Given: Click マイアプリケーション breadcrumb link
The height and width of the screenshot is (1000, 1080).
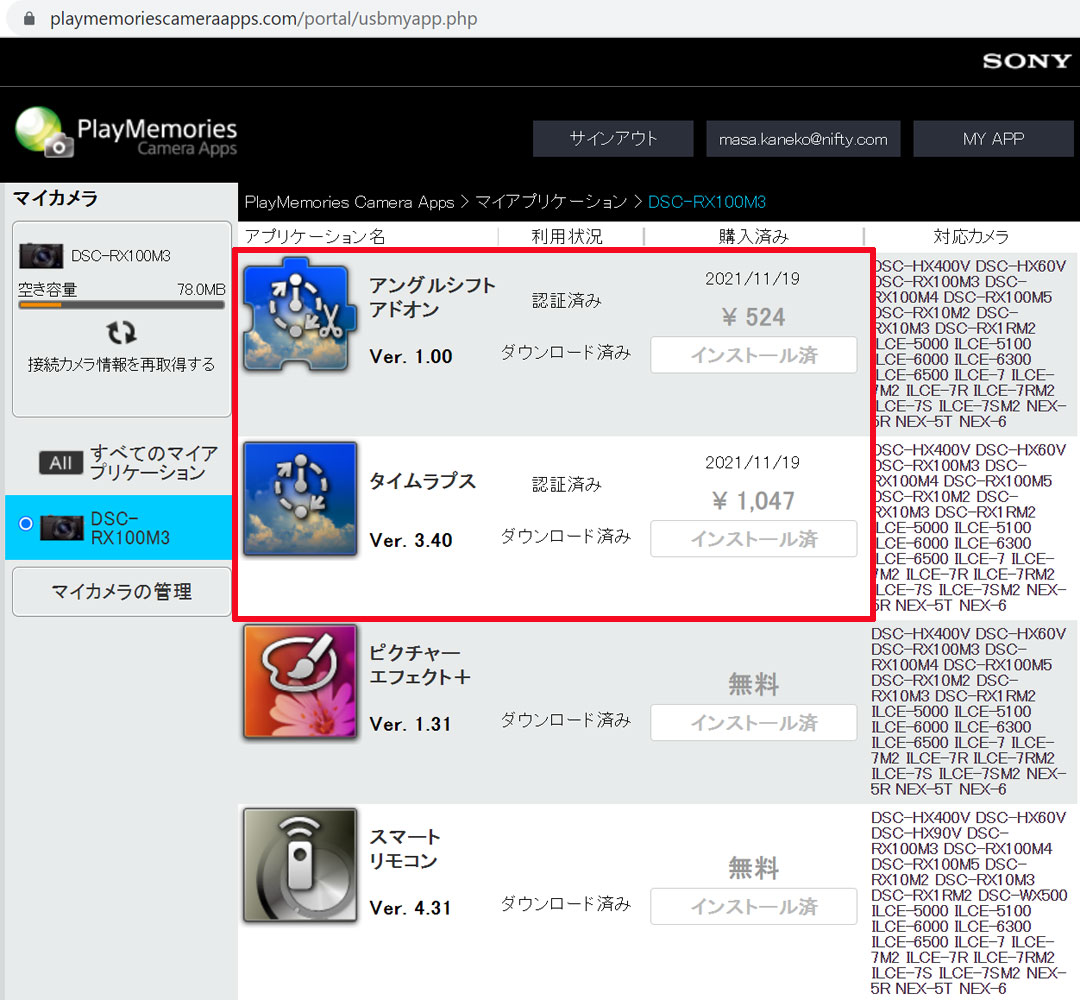Looking at the screenshot, I should point(551,202).
